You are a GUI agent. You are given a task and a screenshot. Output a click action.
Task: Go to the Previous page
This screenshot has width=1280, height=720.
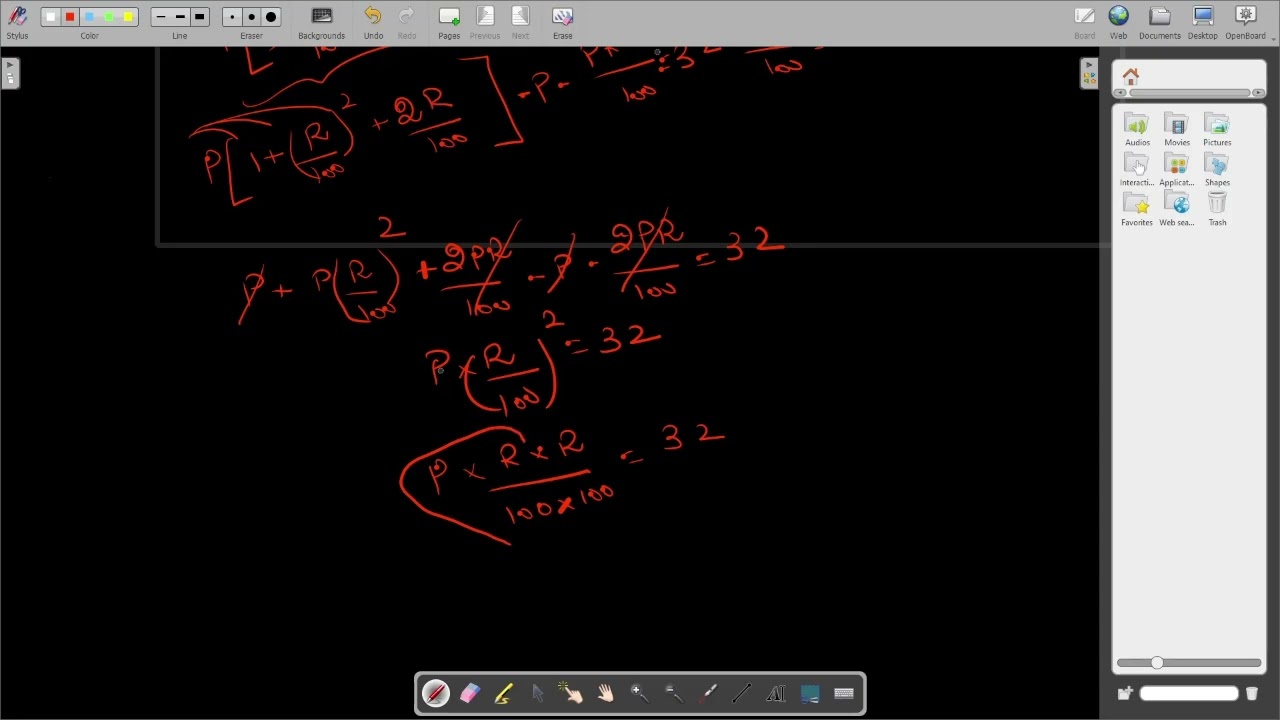click(x=485, y=22)
